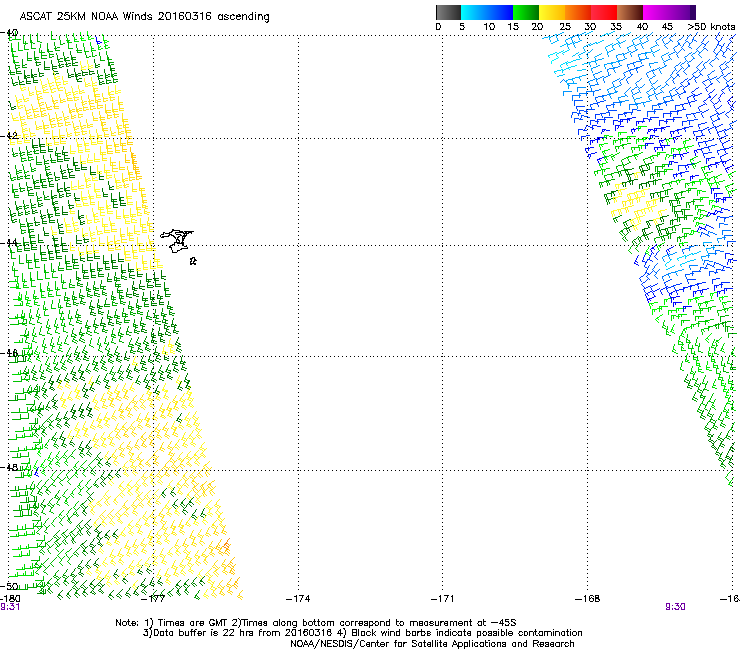
Task: Click the longitude label -171
Action: (x=443, y=599)
